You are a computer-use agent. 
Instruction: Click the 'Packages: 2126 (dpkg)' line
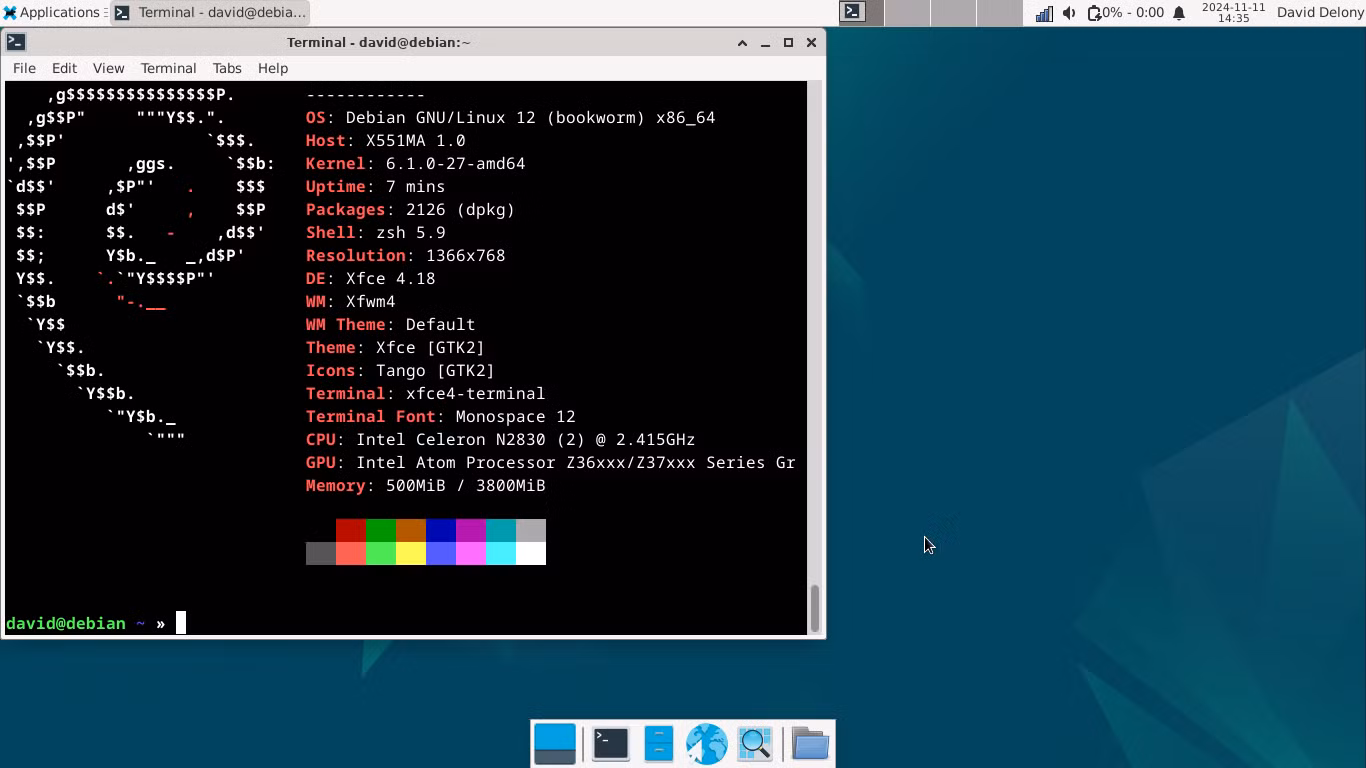pyautogui.click(x=411, y=209)
